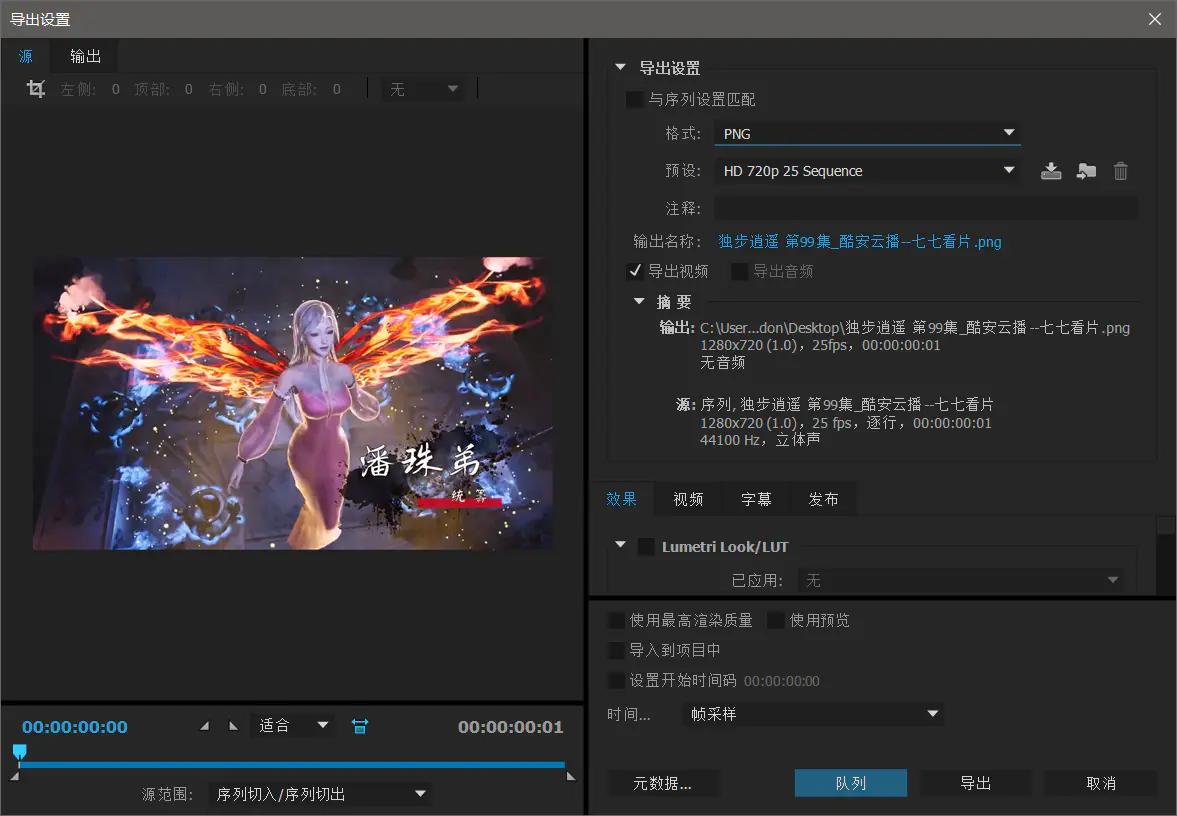Click the crop output video icon
1177x816 pixels.
[35, 89]
